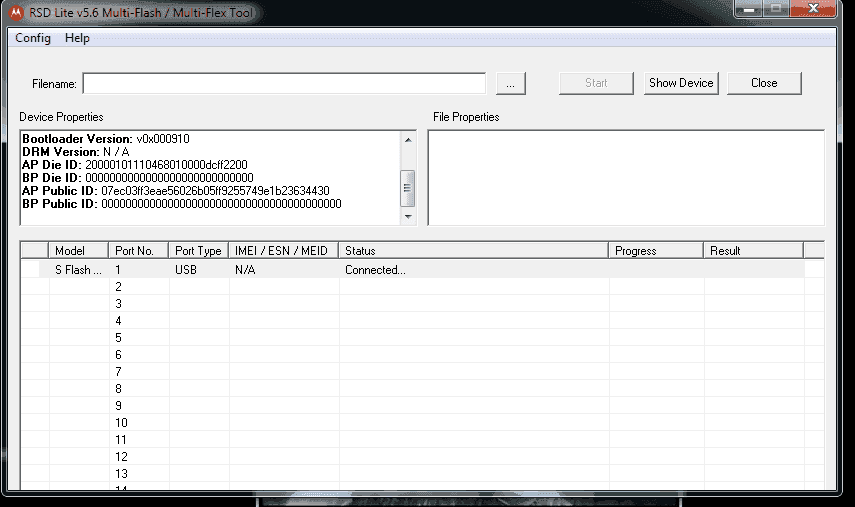Screen dimensions: 855x507
Task: Open the Config menu
Action: pyautogui.click(x=33, y=38)
